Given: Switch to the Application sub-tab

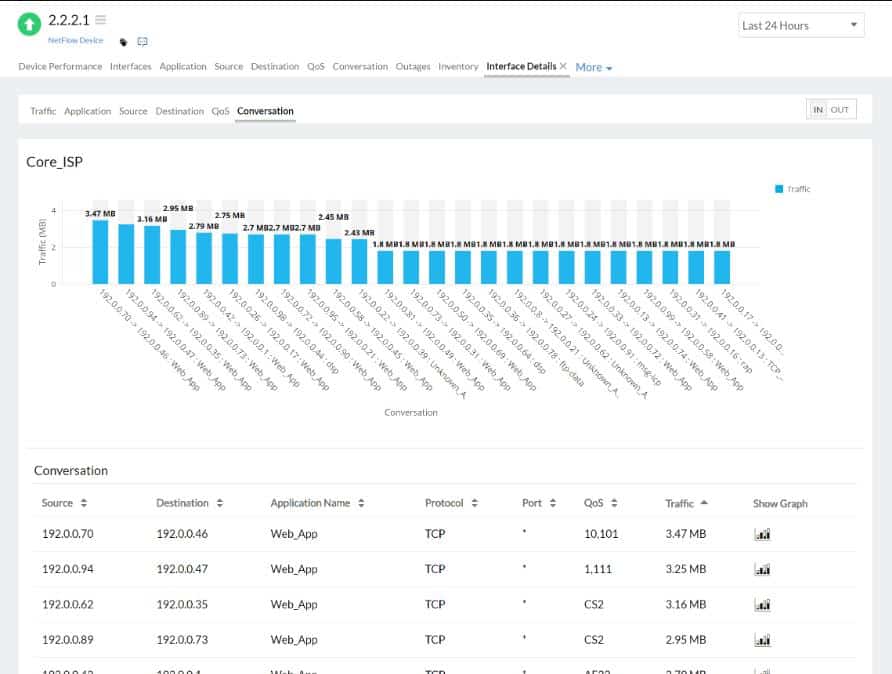Looking at the screenshot, I should pos(88,111).
